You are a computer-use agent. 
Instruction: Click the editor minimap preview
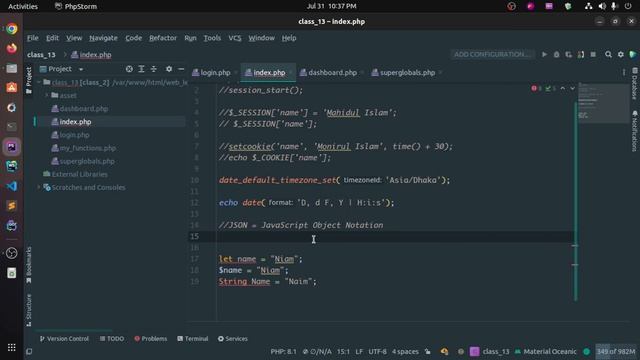(x=603, y=102)
